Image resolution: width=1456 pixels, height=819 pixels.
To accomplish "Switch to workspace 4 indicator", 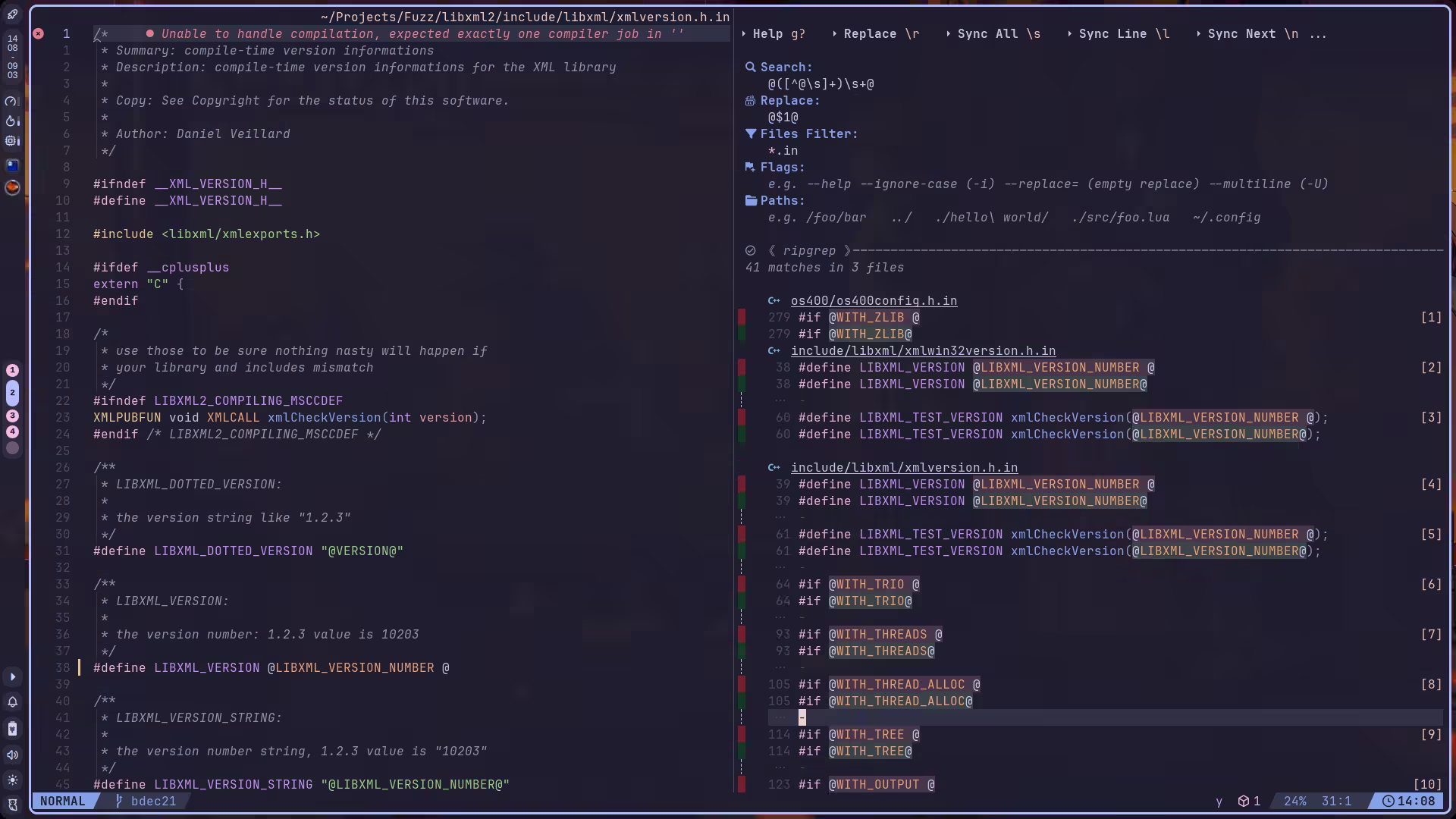I will (13, 431).
